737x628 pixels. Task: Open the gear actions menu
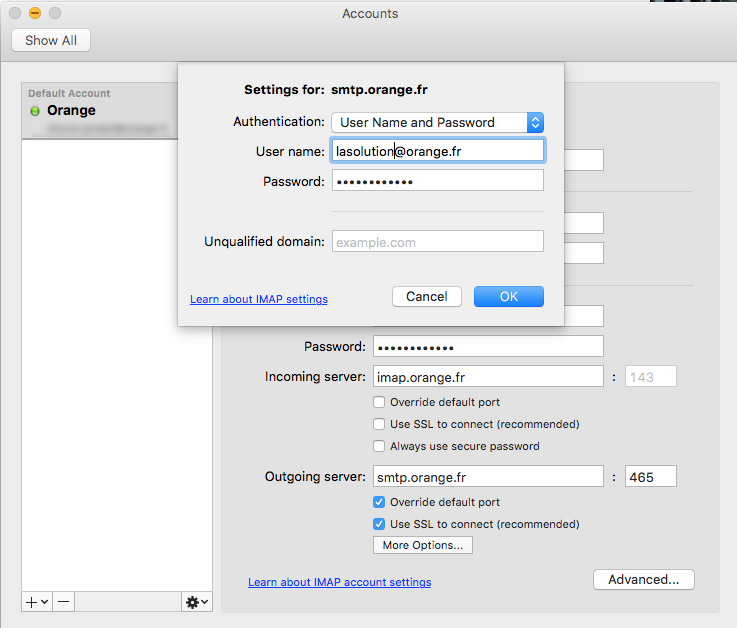[x=196, y=602]
